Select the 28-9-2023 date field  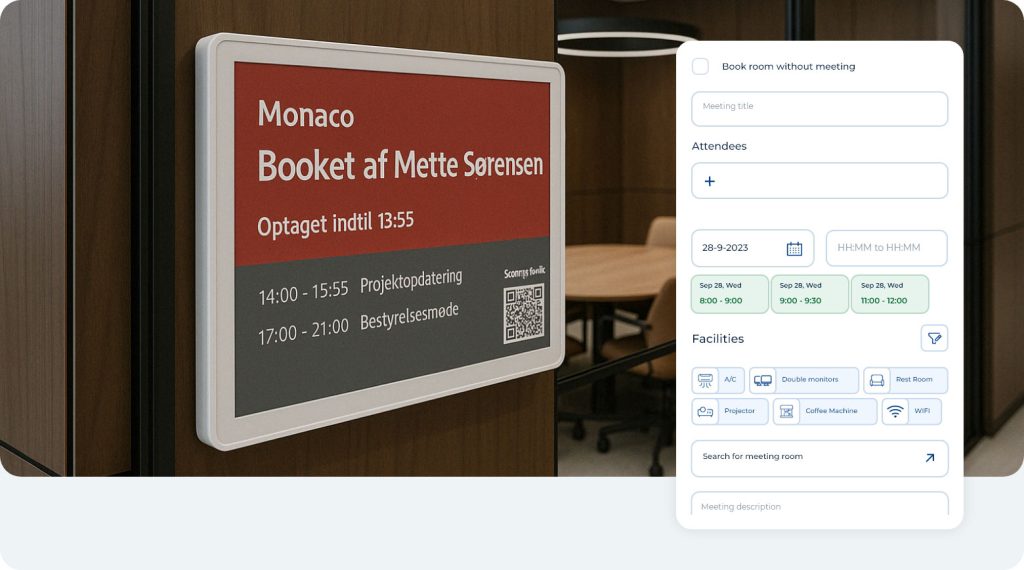click(752, 248)
